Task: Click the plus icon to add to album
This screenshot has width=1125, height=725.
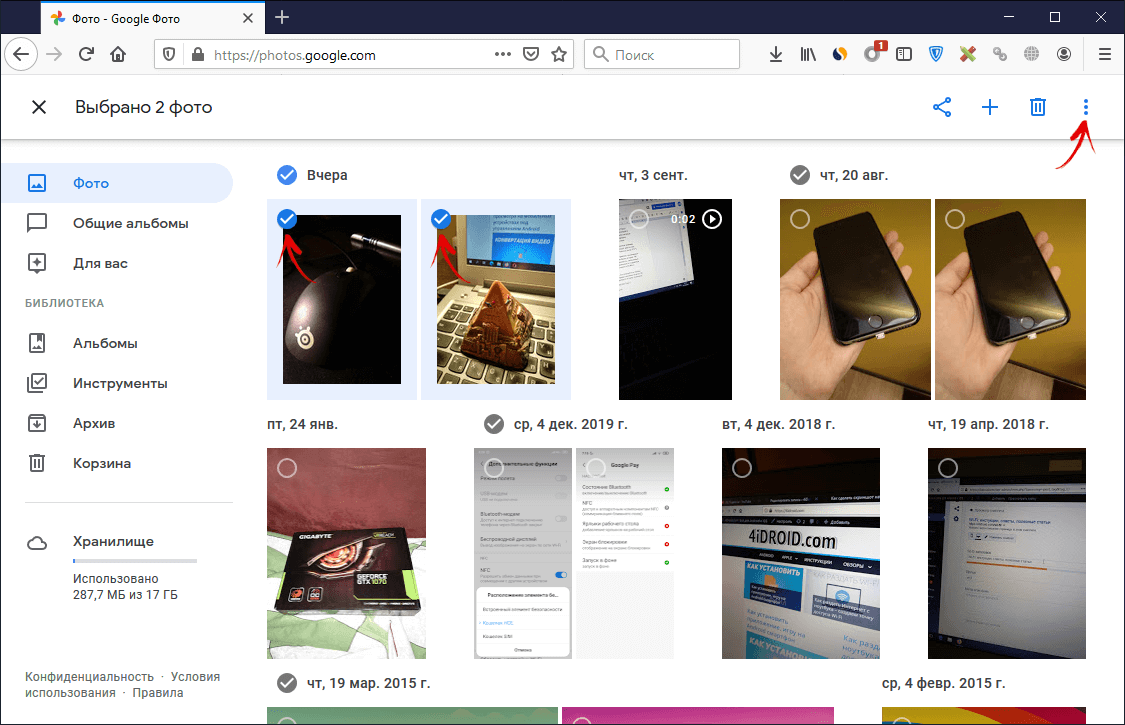Action: [990, 108]
